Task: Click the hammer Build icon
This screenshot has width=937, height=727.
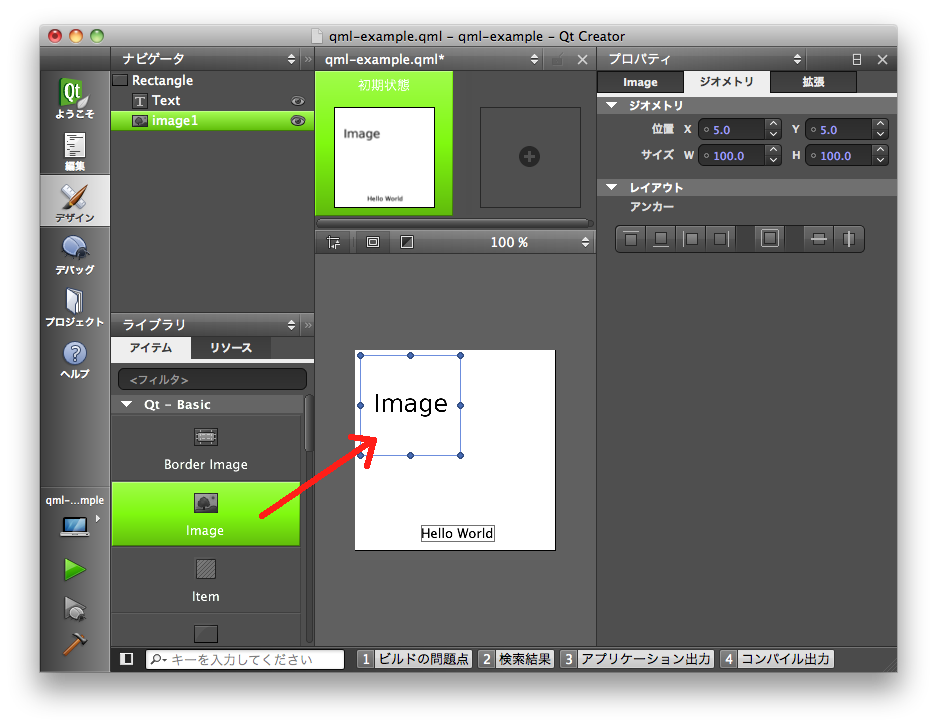Action: (74, 645)
